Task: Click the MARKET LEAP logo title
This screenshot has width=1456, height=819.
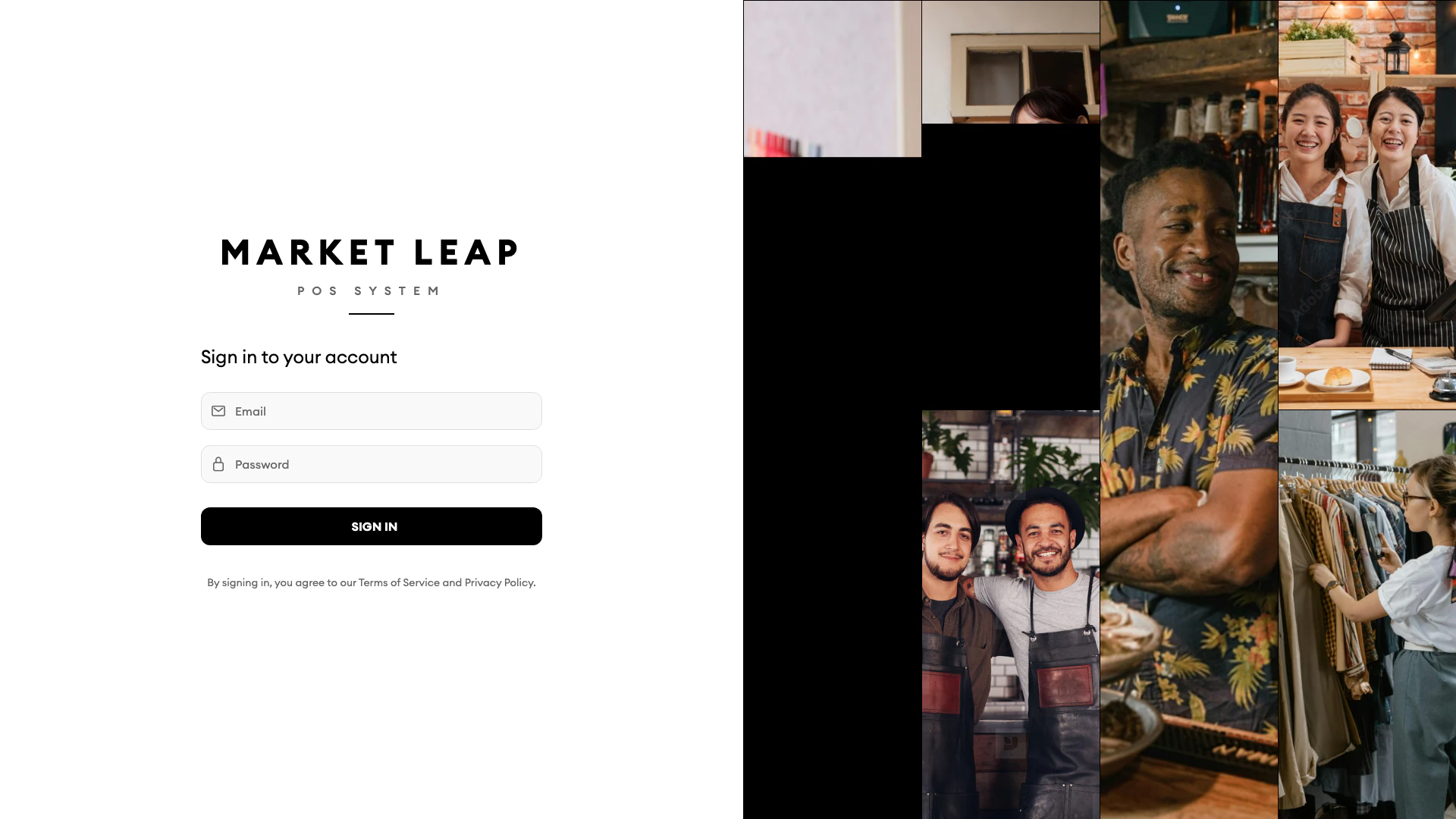Action: click(370, 253)
